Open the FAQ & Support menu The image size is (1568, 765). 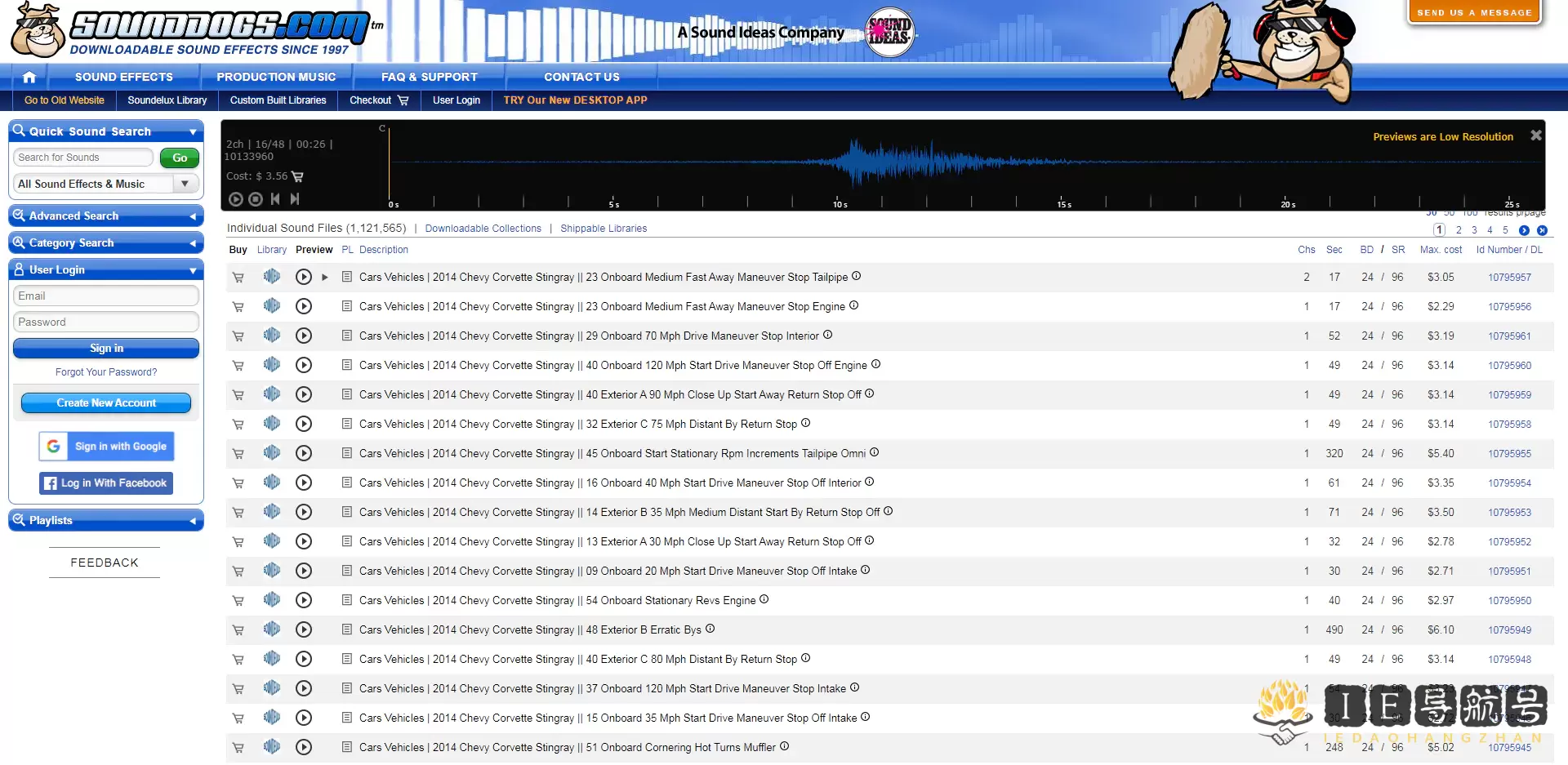click(430, 77)
